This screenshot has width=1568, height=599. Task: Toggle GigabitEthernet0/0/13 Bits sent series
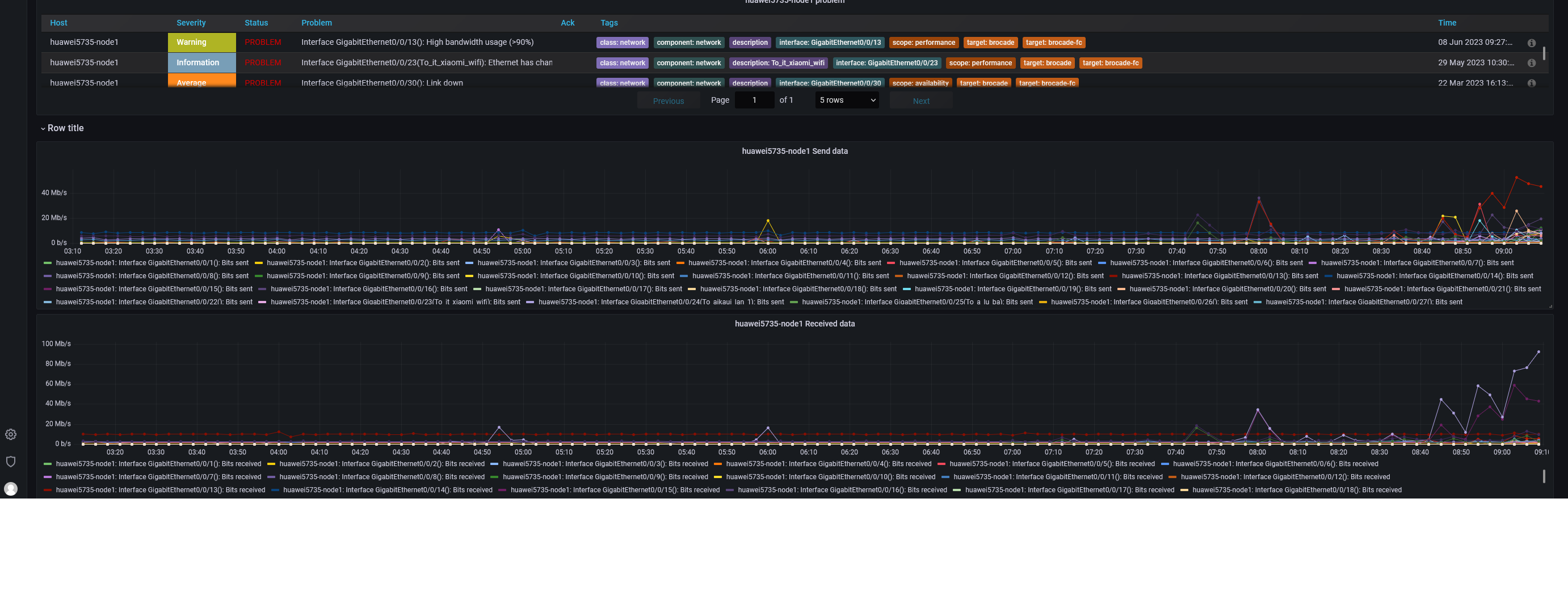pyautogui.click(x=1220, y=276)
